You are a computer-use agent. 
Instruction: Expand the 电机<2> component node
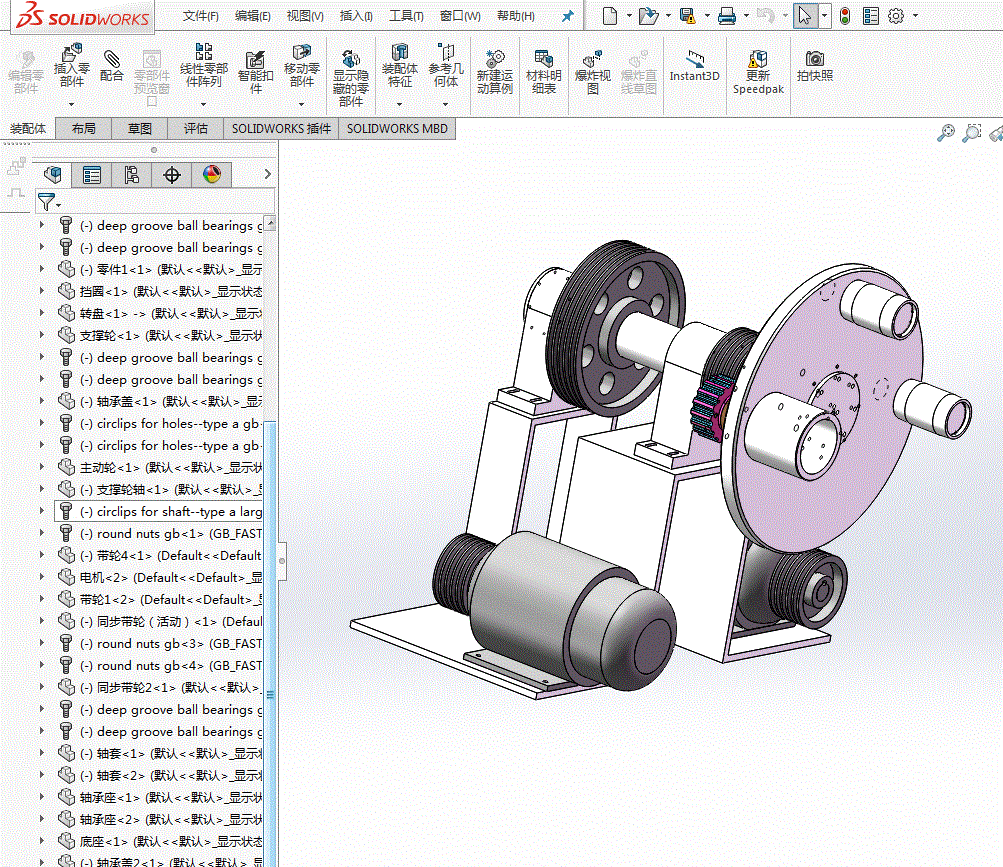42,577
